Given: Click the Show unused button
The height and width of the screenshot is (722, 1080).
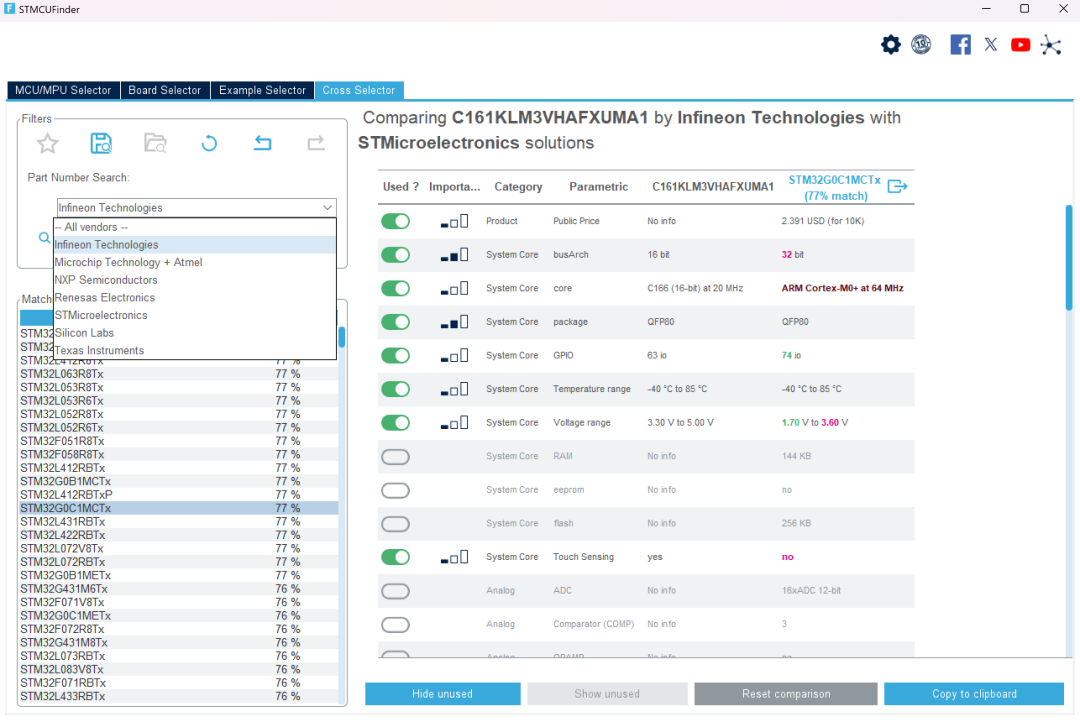Looking at the screenshot, I should (608, 694).
